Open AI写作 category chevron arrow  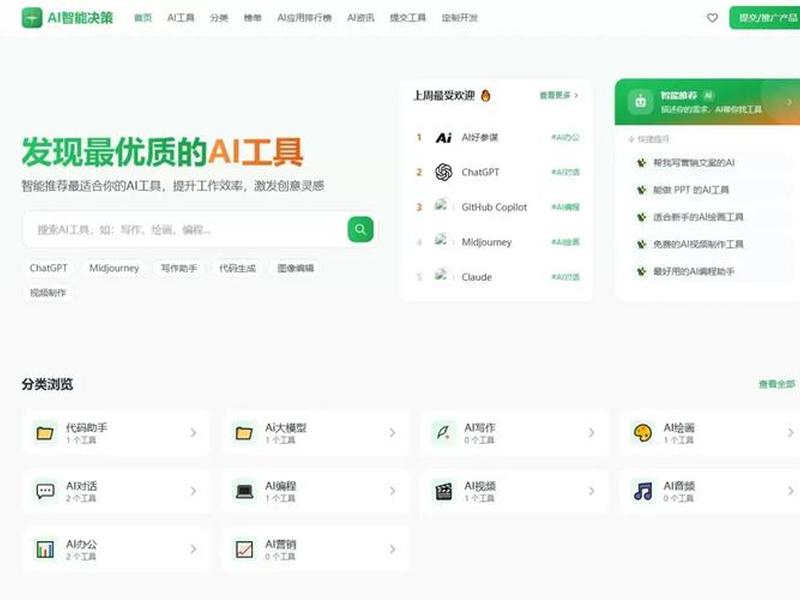(x=591, y=433)
